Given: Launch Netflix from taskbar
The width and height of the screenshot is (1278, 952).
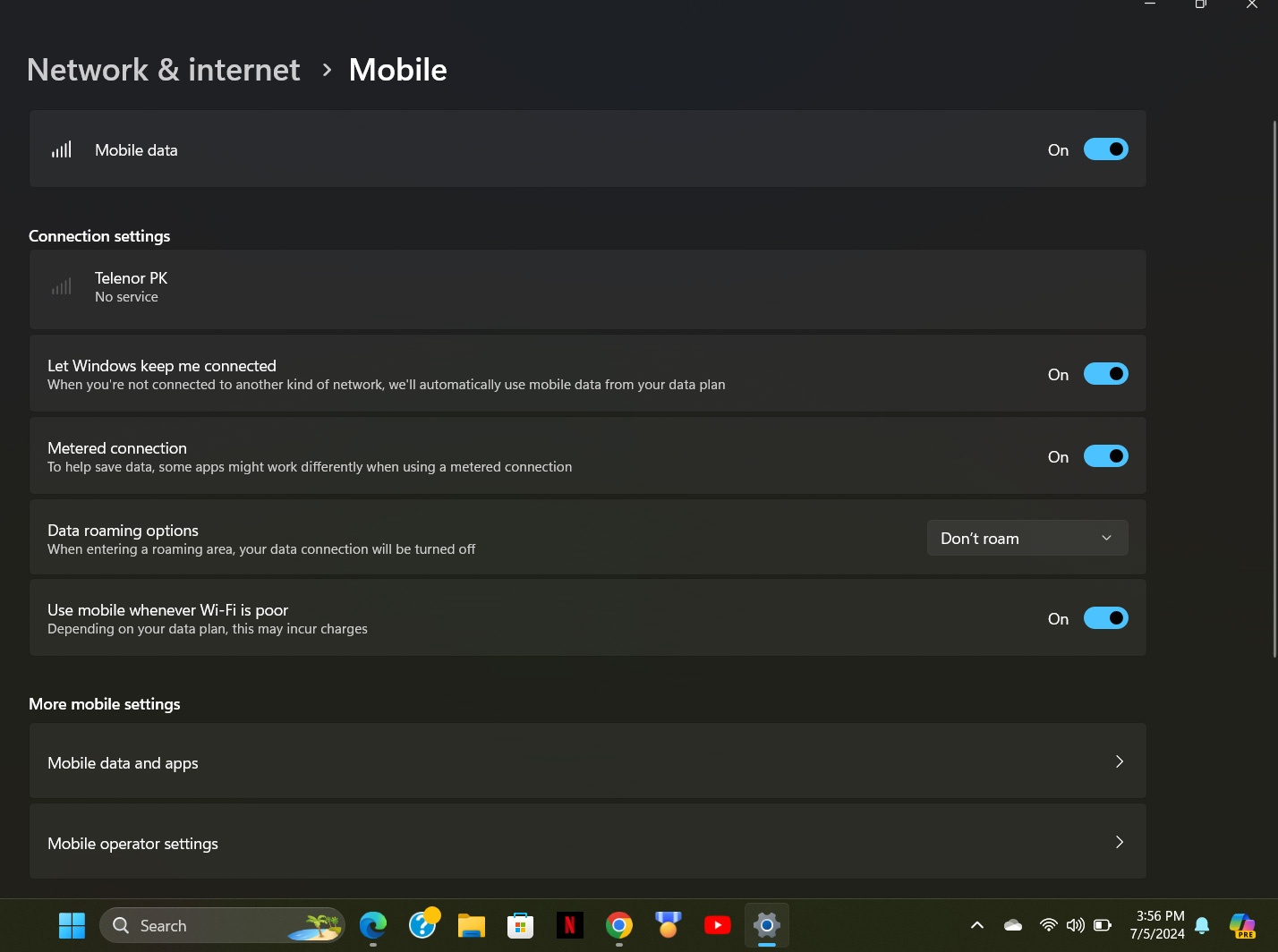Looking at the screenshot, I should pyautogui.click(x=570, y=925).
